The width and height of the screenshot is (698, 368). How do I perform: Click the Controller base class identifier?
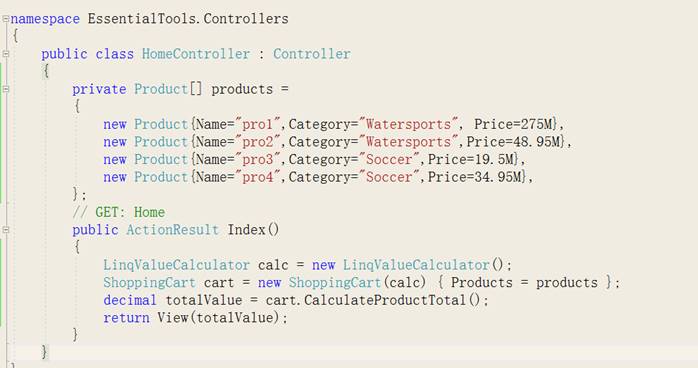[312, 54]
